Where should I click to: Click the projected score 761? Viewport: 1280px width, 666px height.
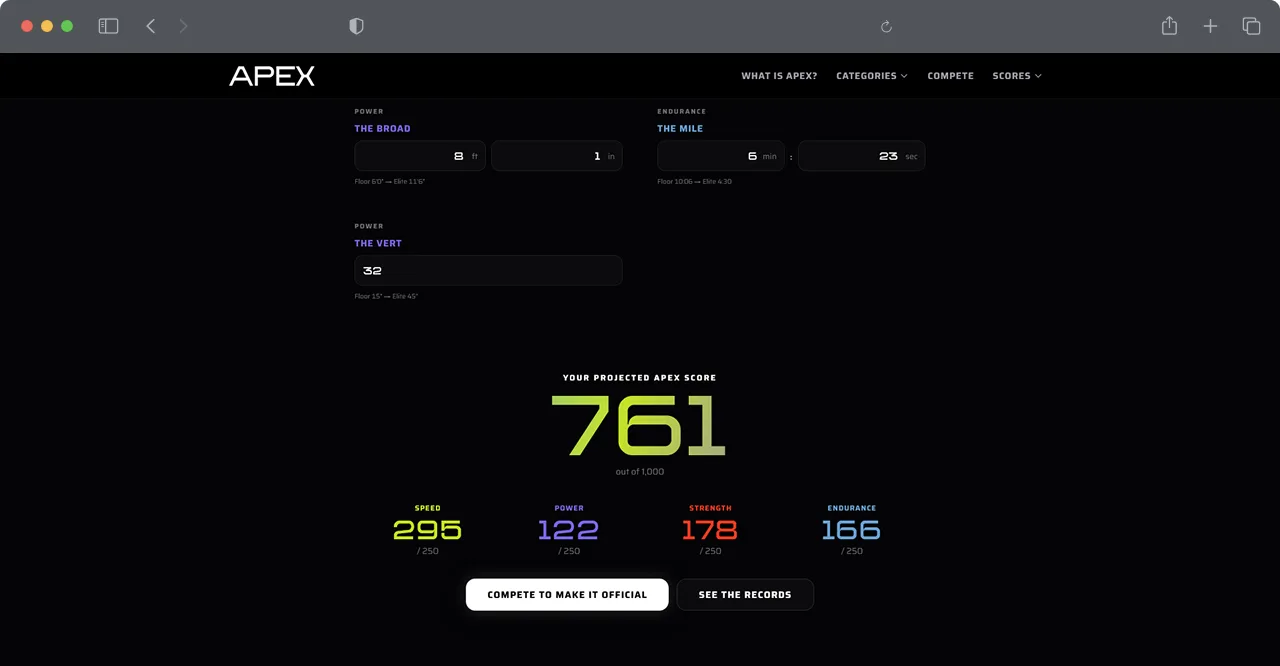(639, 426)
